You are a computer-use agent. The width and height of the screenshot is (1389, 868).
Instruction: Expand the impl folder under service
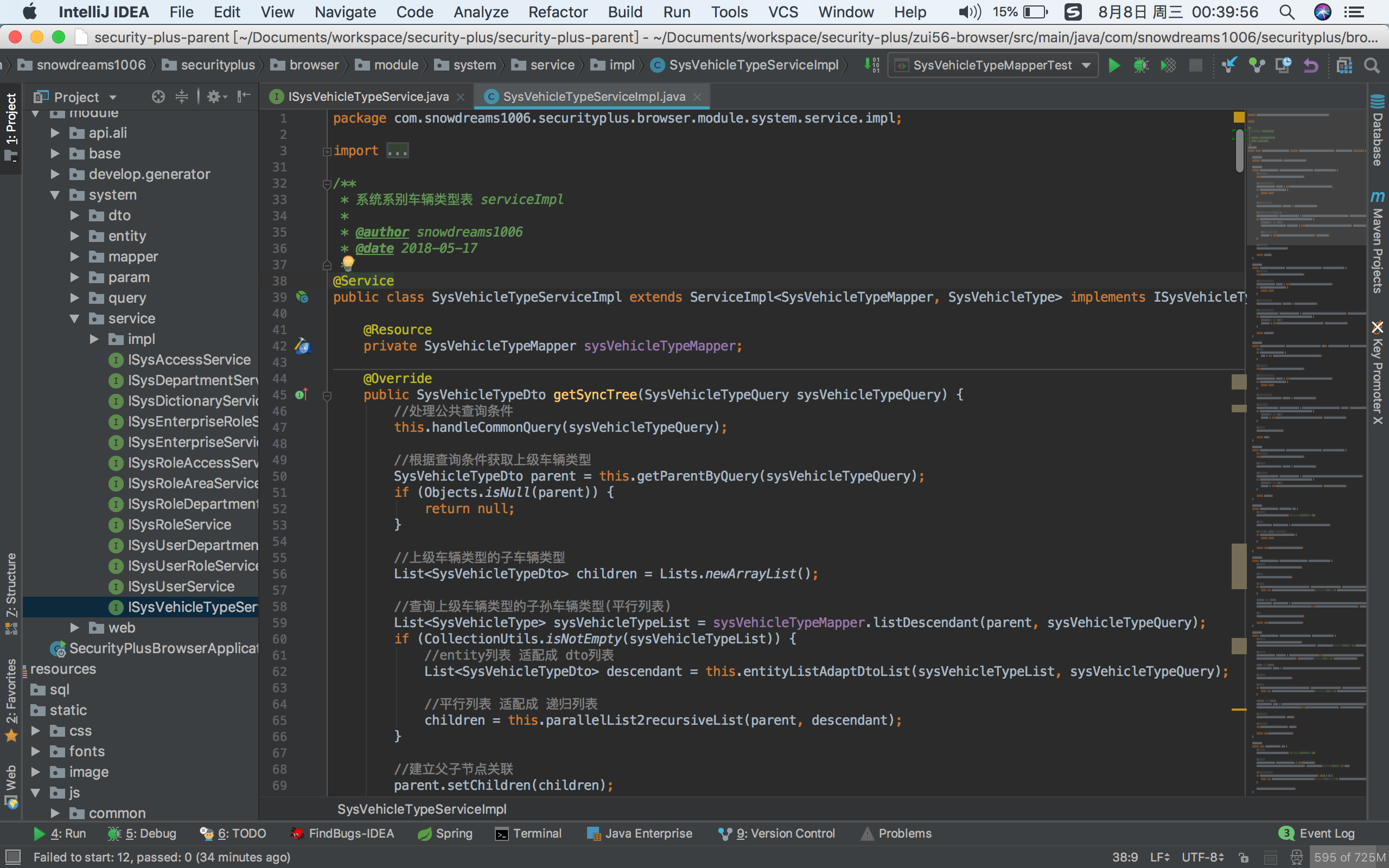(x=94, y=339)
